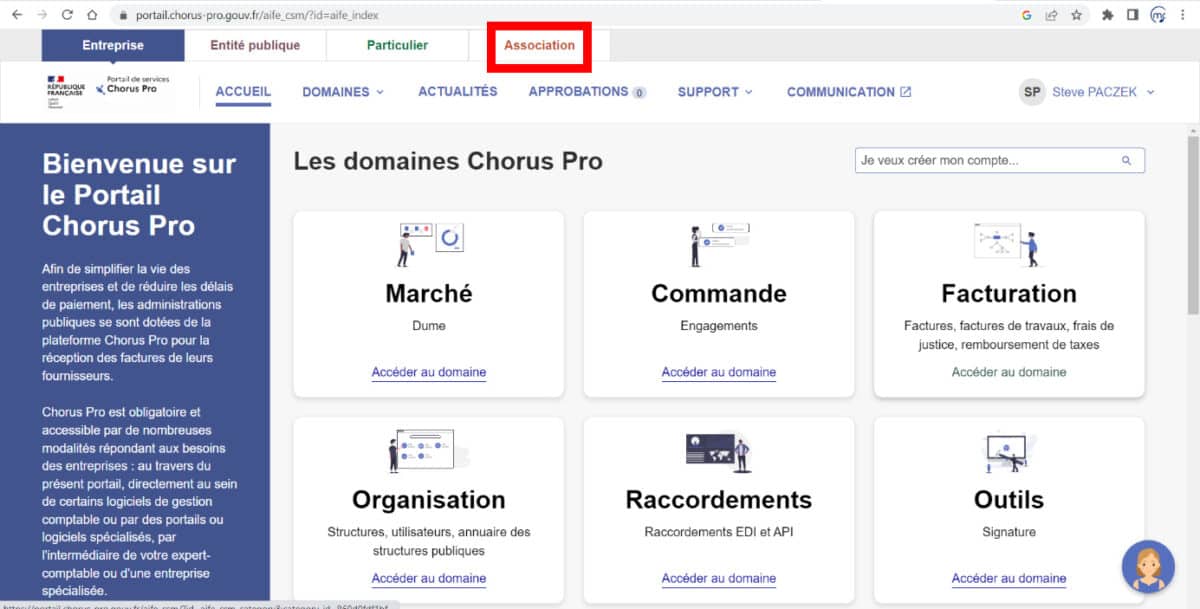The width and height of the screenshot is (1200, 609).
Task: Open the Steve PACZEK account menu
Action: pos(1094,91)
